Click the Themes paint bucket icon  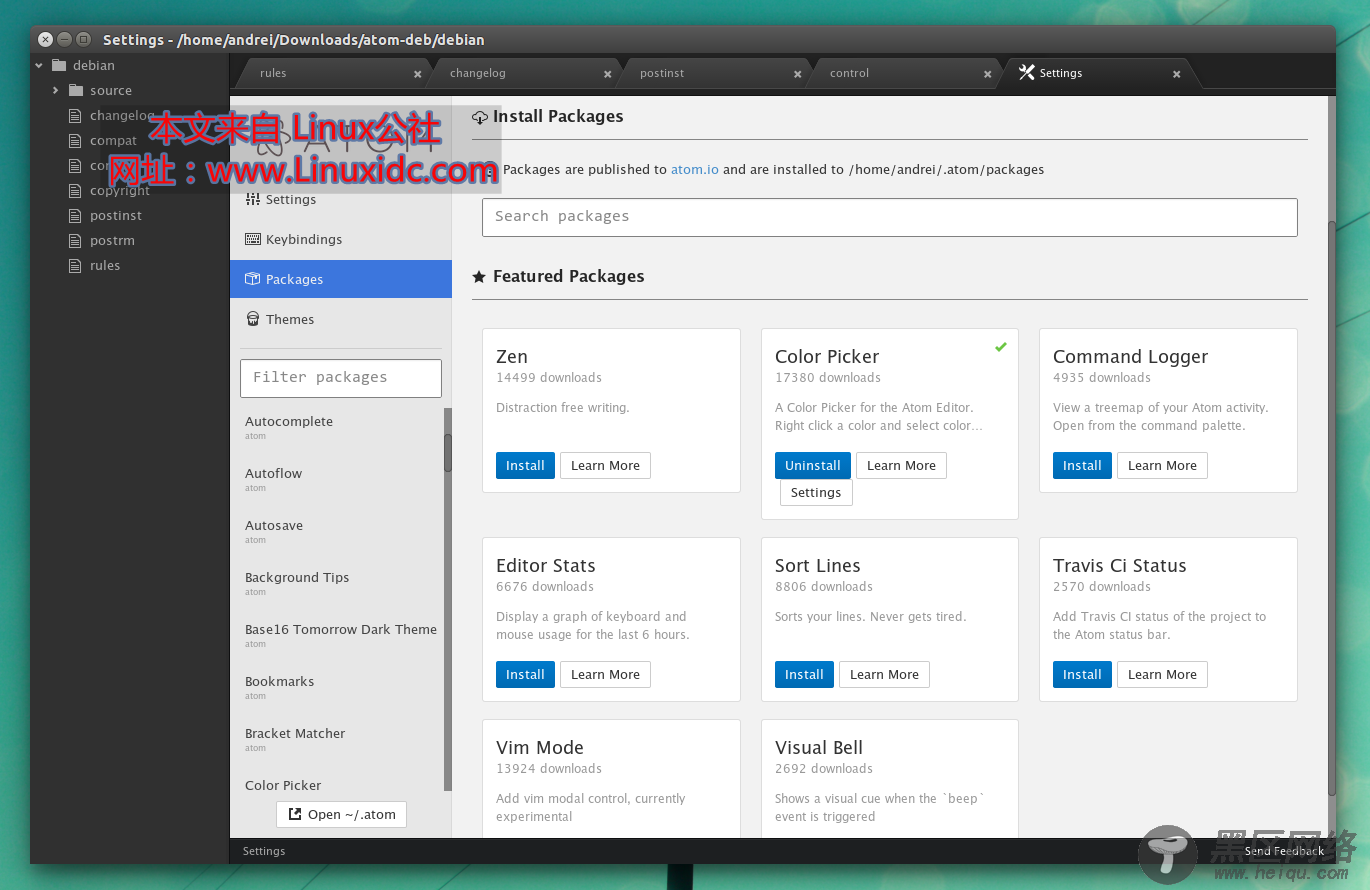coord(253,319)
